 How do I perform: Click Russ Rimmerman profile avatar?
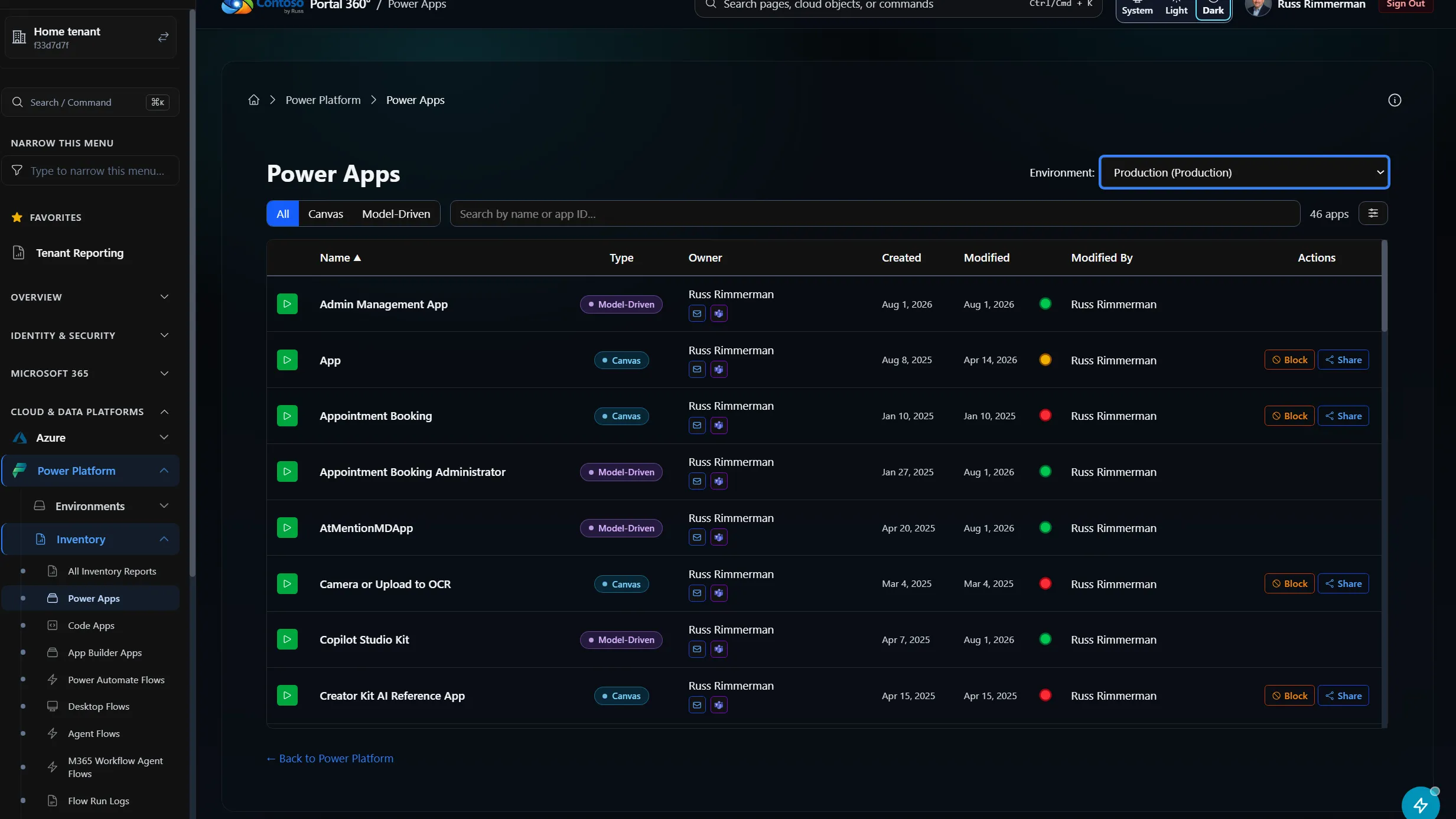[x=1258, y=5]
